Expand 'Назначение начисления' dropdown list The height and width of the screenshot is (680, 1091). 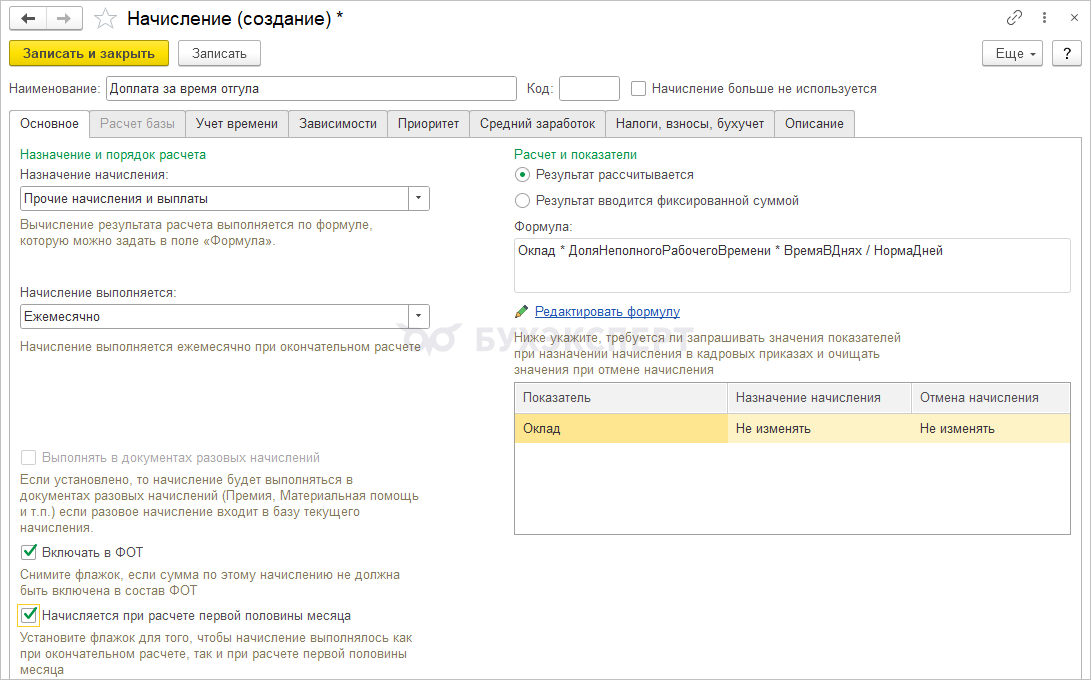tap(419, 198)
